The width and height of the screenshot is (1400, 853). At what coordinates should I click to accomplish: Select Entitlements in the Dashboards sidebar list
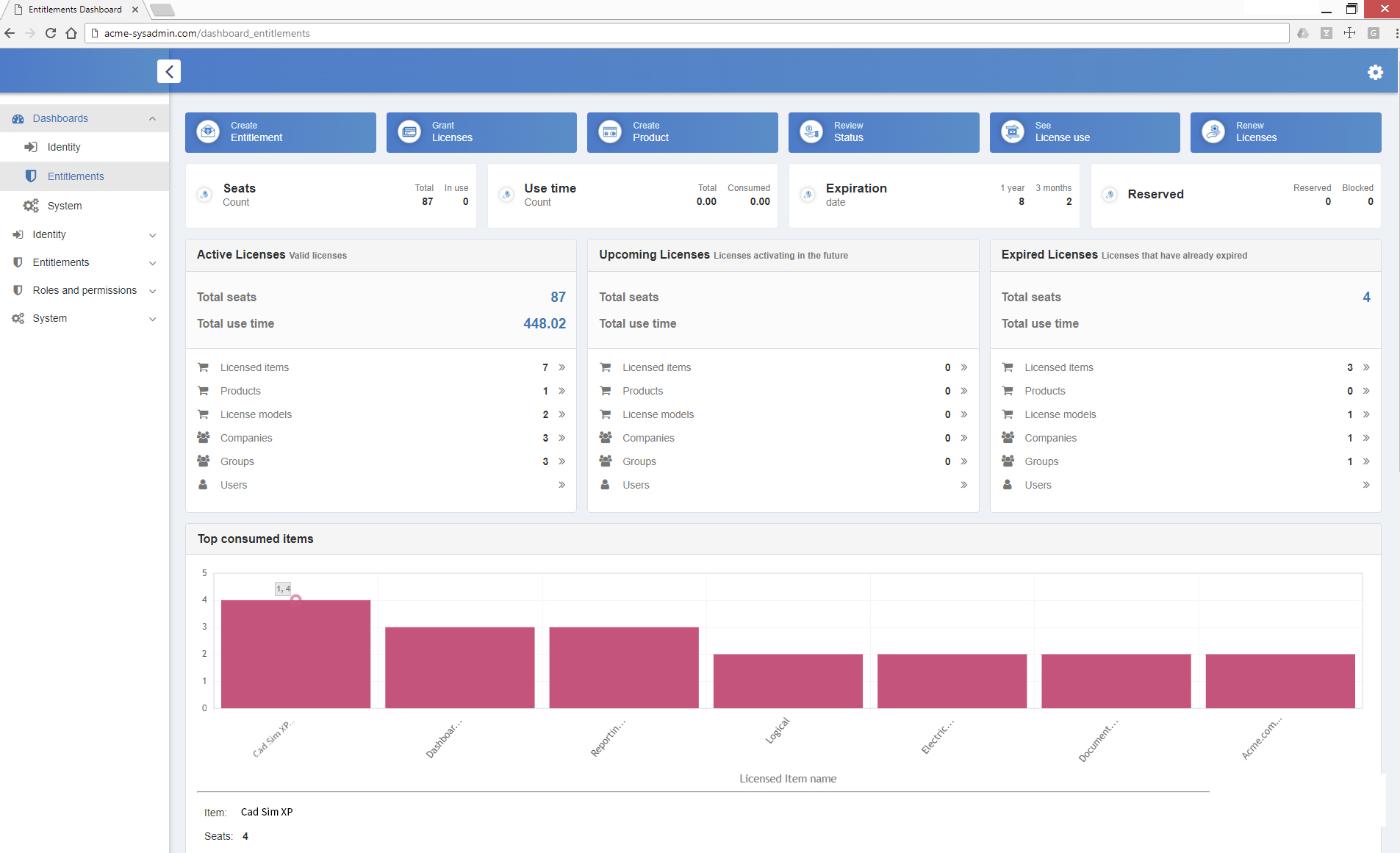tap(76, 176)
